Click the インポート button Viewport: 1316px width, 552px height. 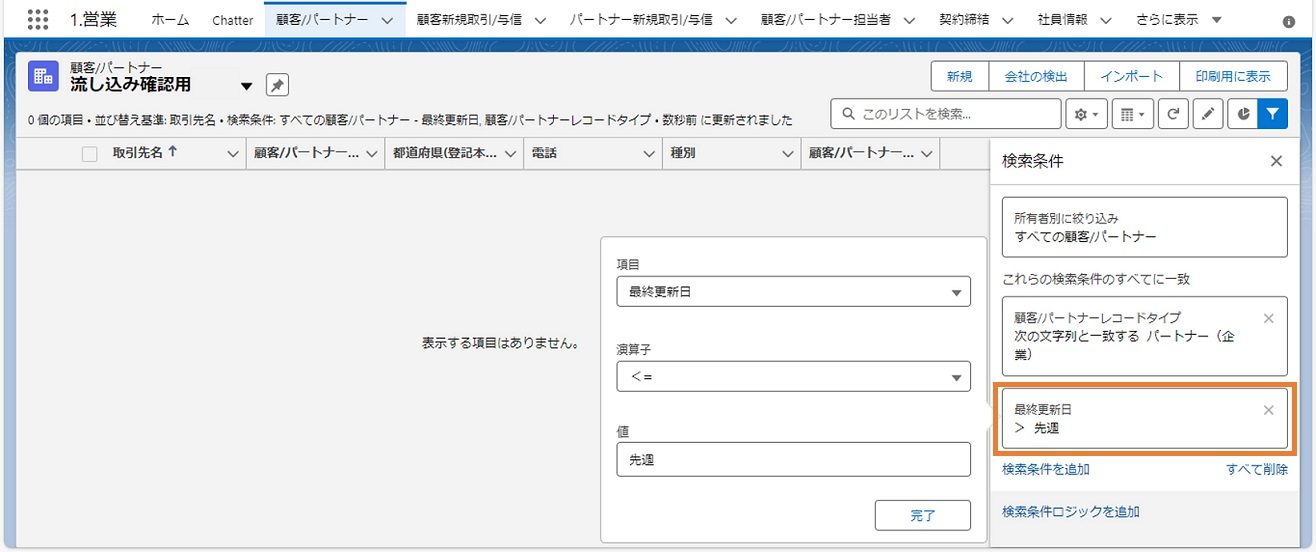[x=1131, y=76]
